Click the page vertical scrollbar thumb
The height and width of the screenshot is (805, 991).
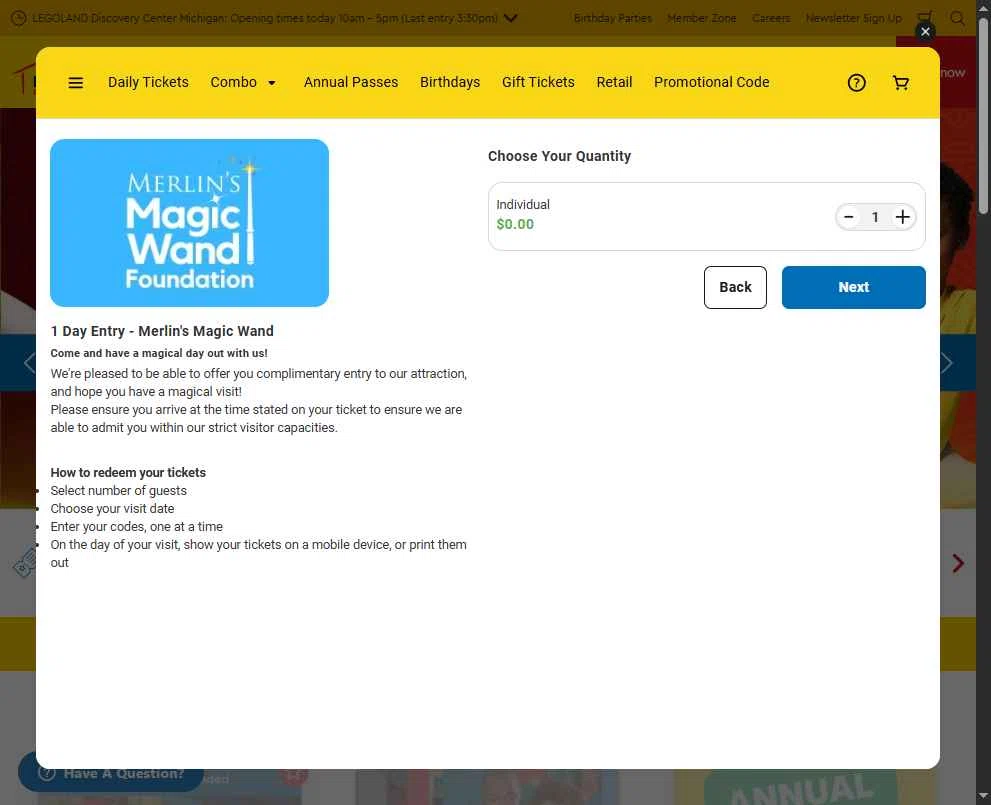coord(983,117)
